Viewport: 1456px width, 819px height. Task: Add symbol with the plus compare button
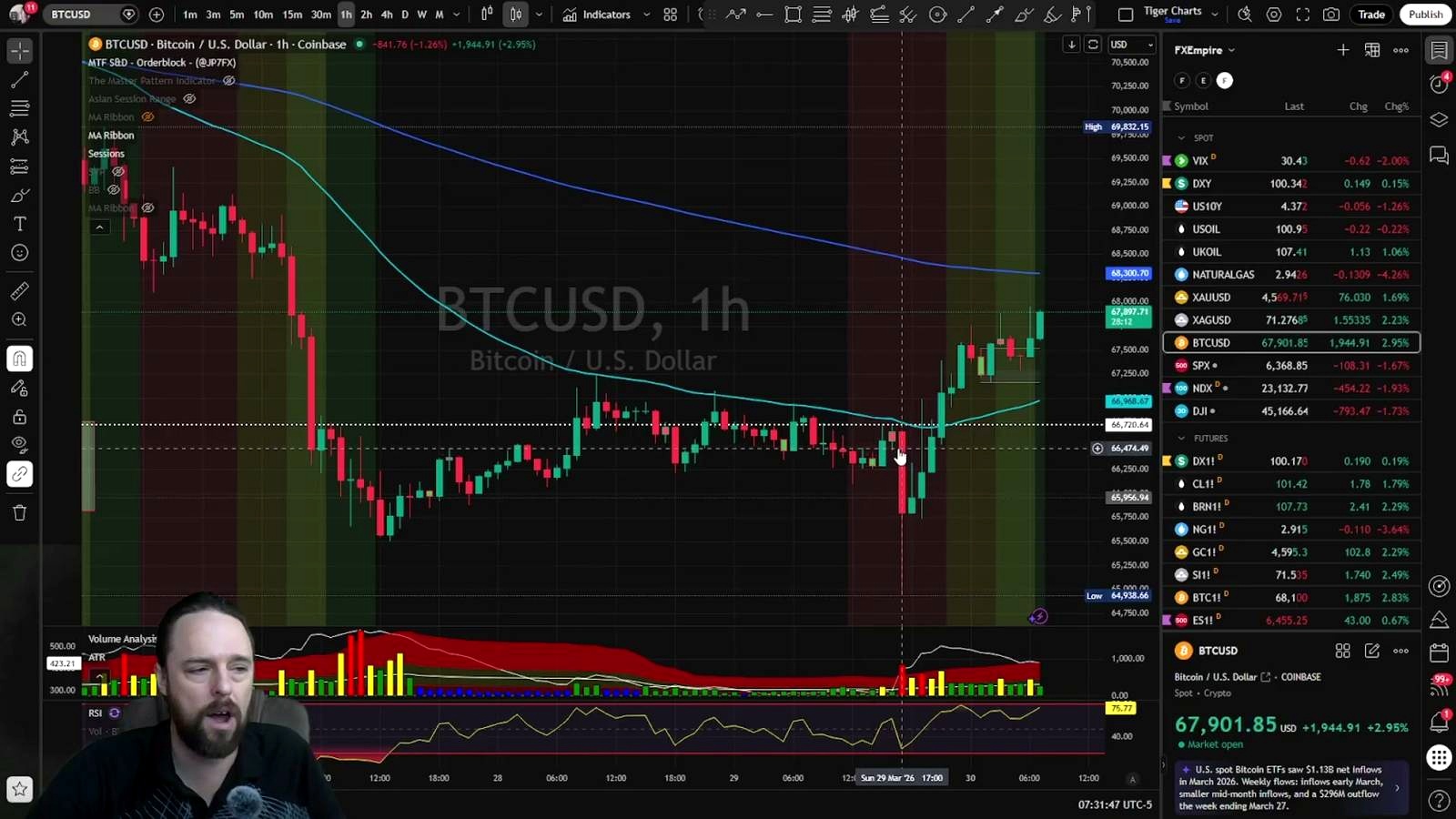click(x=157, y=15)
